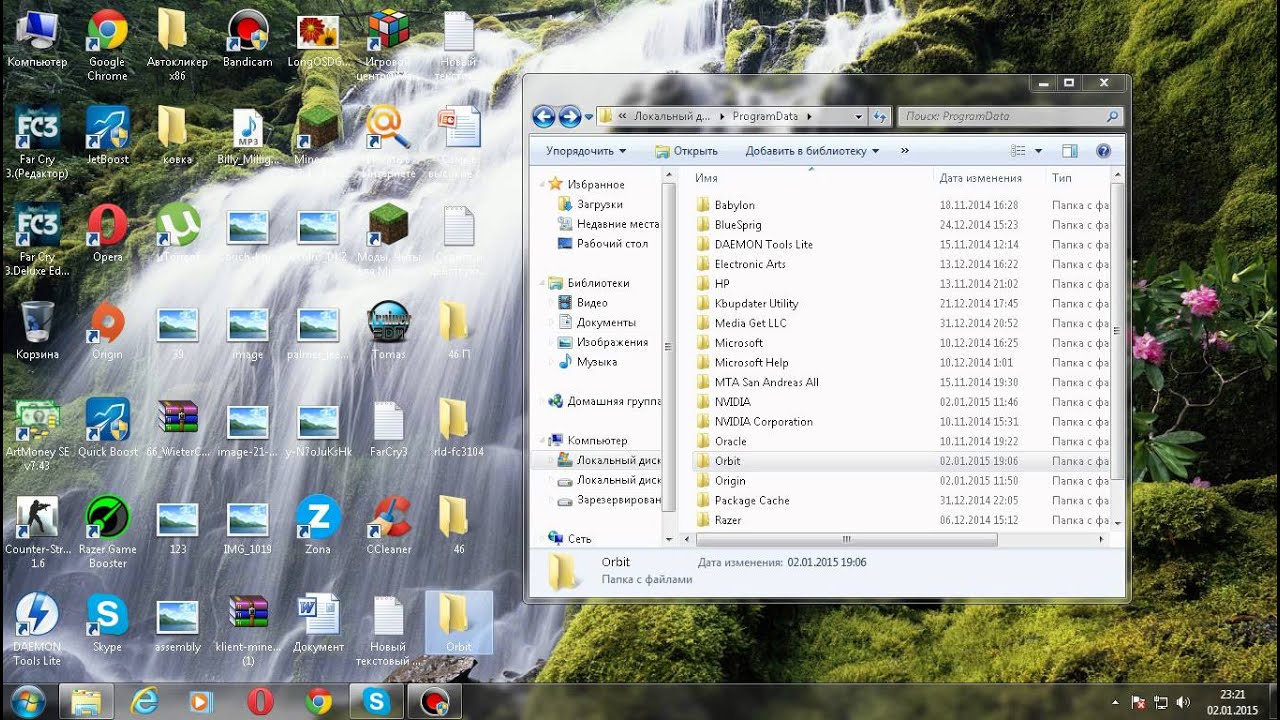1280x720 pixels.
Task: Select the JetBoost desktop shortcut
Action: point(107,136)
